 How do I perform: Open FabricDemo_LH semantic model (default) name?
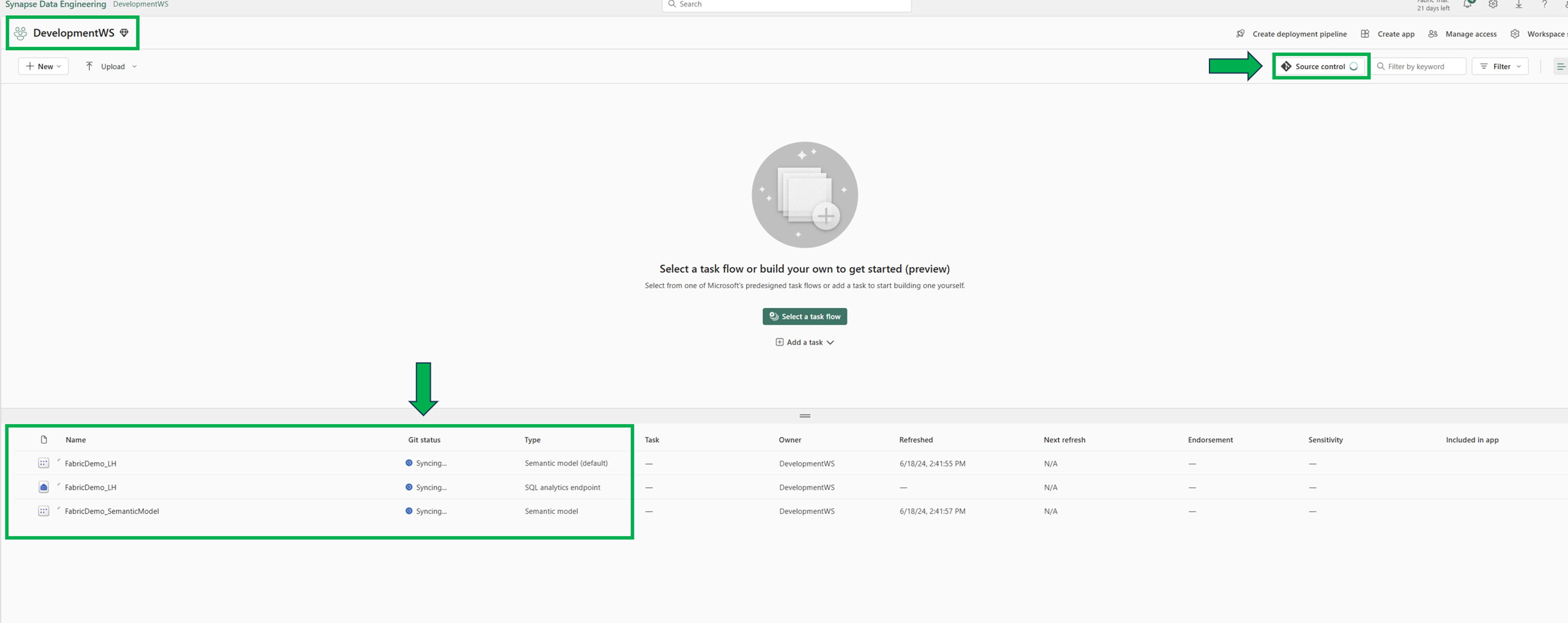[x=90, y=463]
